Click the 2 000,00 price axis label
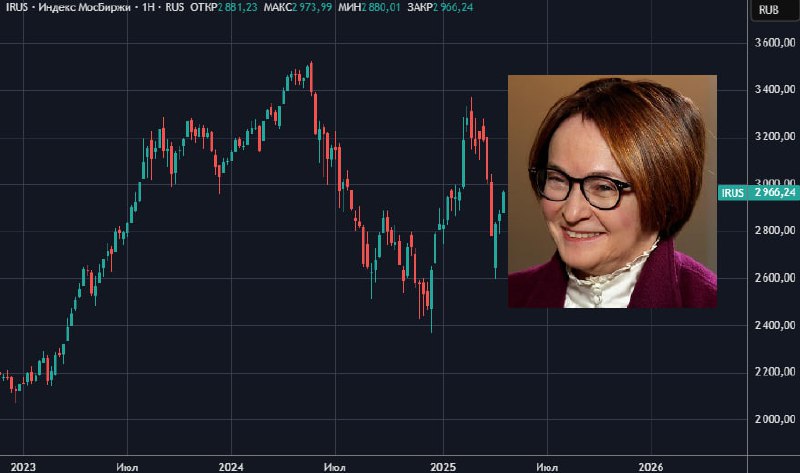The height and width of the screenshot is (473, 800). (x=774, y=419)
